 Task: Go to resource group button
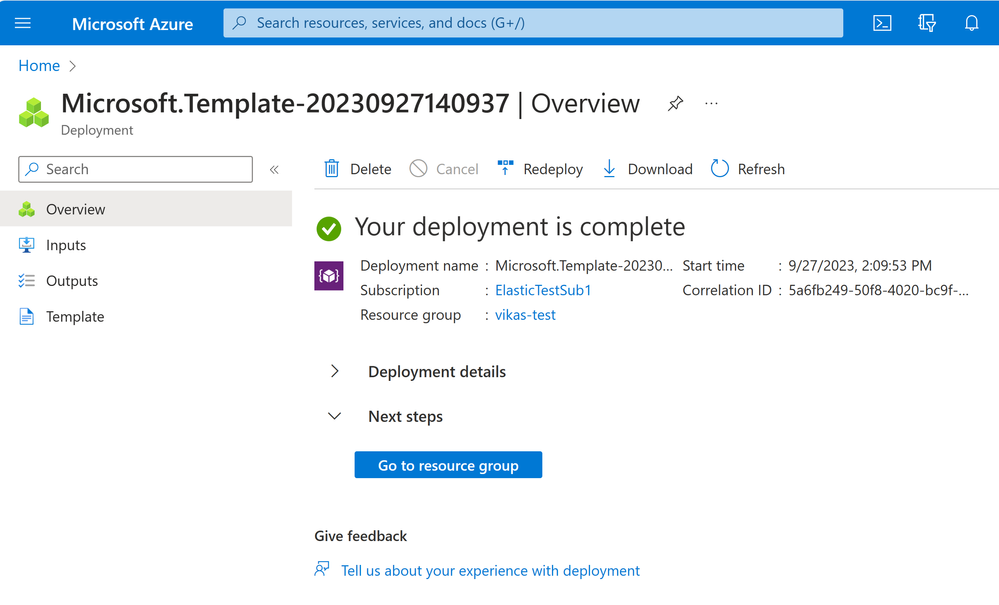pyautogui.click(x=448, y=465)
